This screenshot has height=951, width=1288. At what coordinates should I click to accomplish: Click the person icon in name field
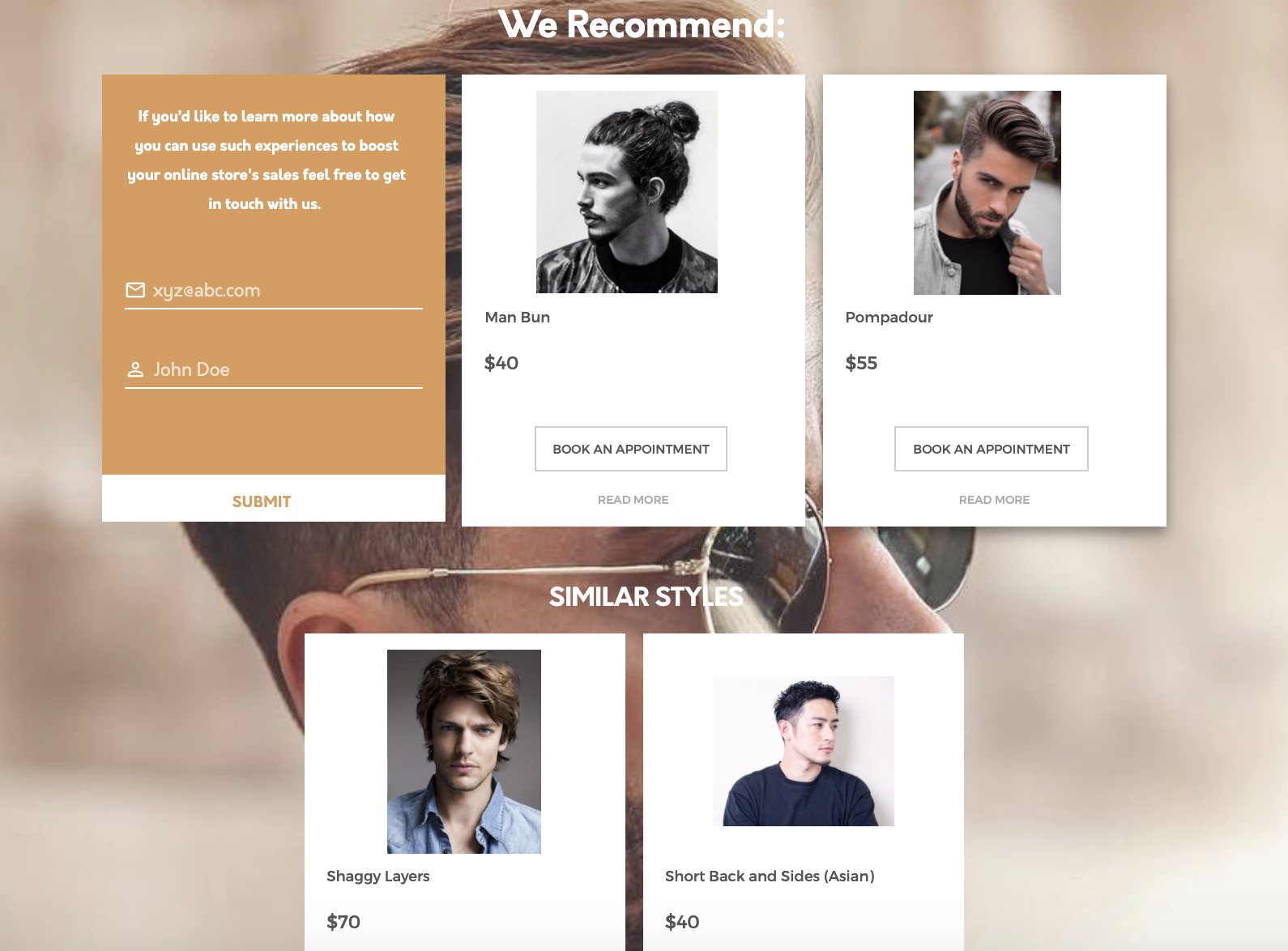[135, 369]
